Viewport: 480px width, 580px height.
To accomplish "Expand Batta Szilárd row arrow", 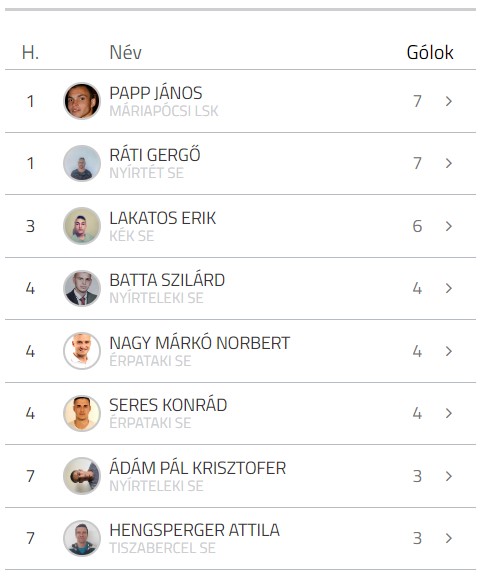I will 449,288.
